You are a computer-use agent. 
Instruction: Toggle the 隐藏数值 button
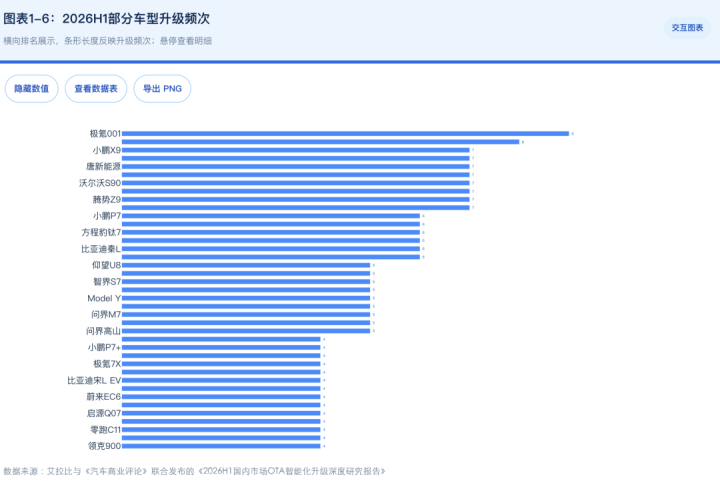(31, 89)
